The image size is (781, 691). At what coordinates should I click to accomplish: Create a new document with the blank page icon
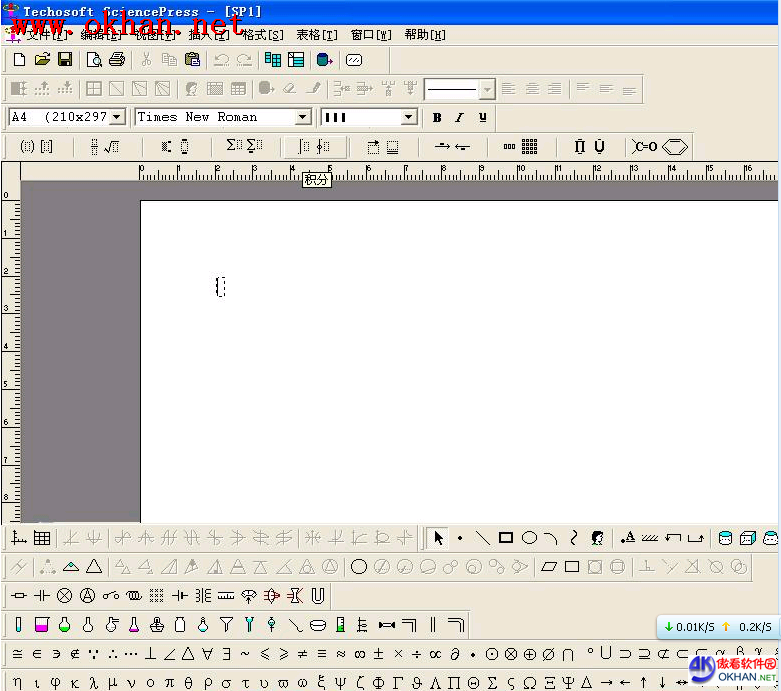[19, 60]
